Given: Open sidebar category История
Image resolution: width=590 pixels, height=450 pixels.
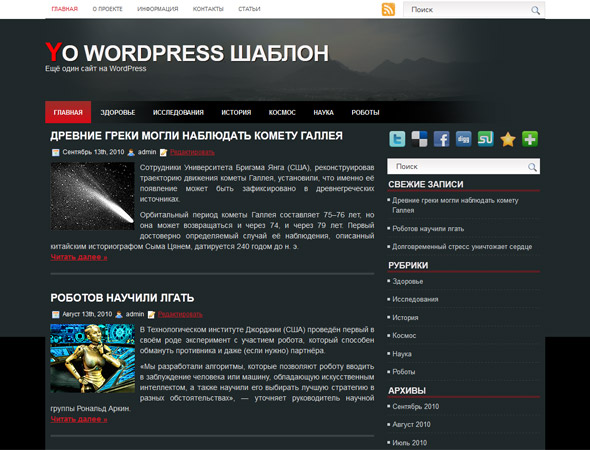Looking at the screenshot, I should pos(405,318).
